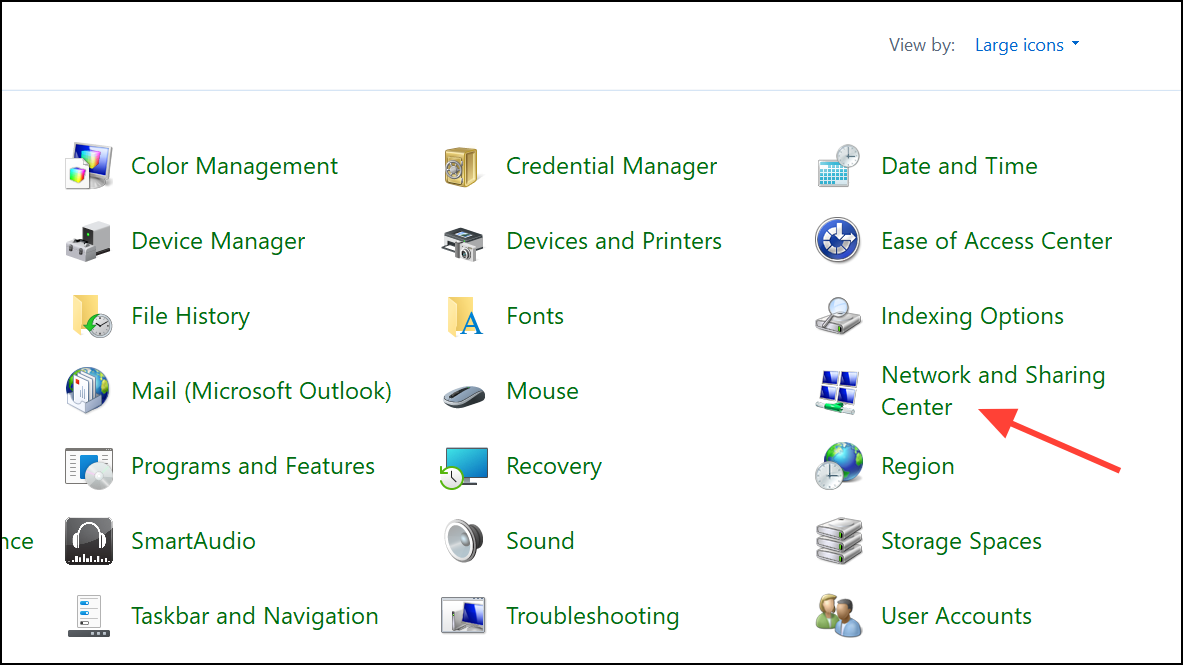Click the Date and Time calendar icon
1183x665 pixels.
point(838,166)
